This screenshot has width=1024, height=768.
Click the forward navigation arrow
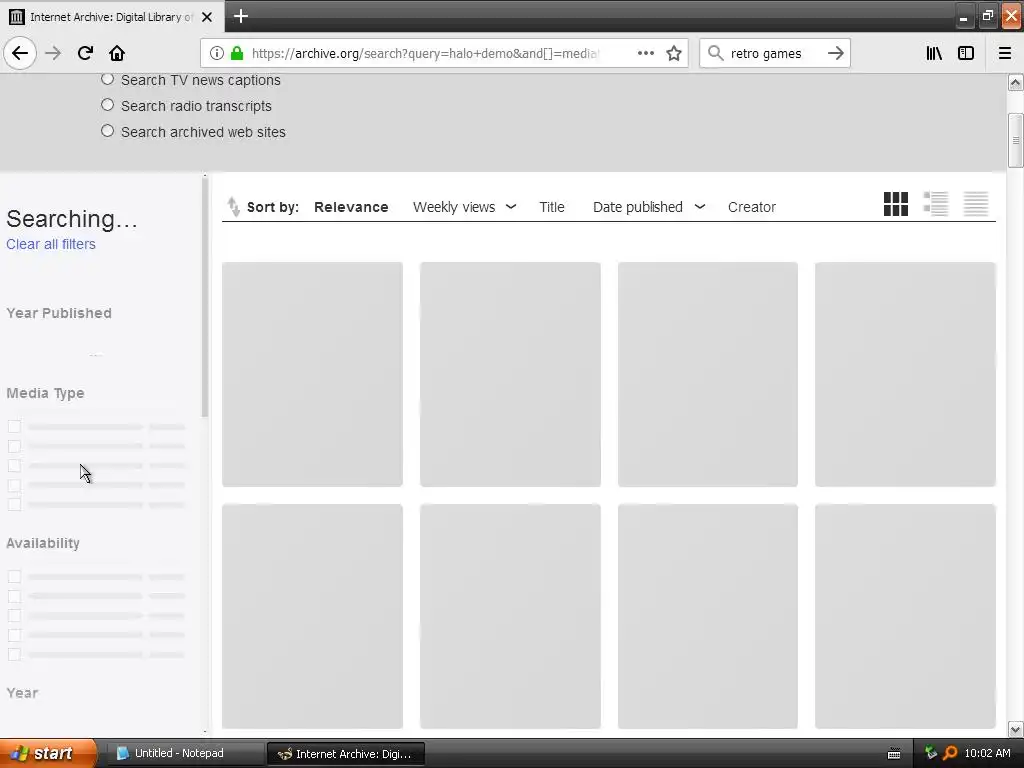pos(53,53)
